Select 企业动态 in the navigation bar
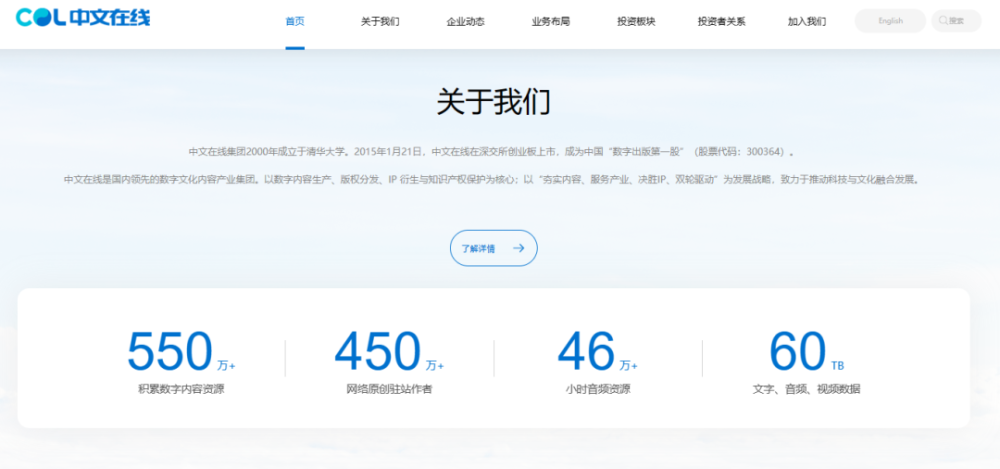 tap(466, 21)
